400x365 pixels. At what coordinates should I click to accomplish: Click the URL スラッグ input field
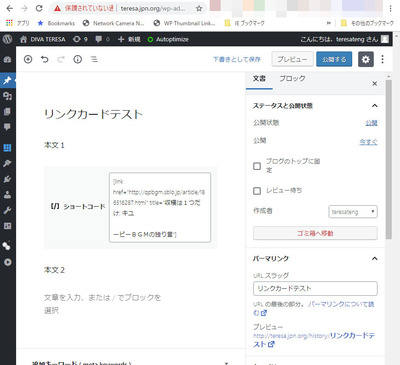[x=315, y=288]
